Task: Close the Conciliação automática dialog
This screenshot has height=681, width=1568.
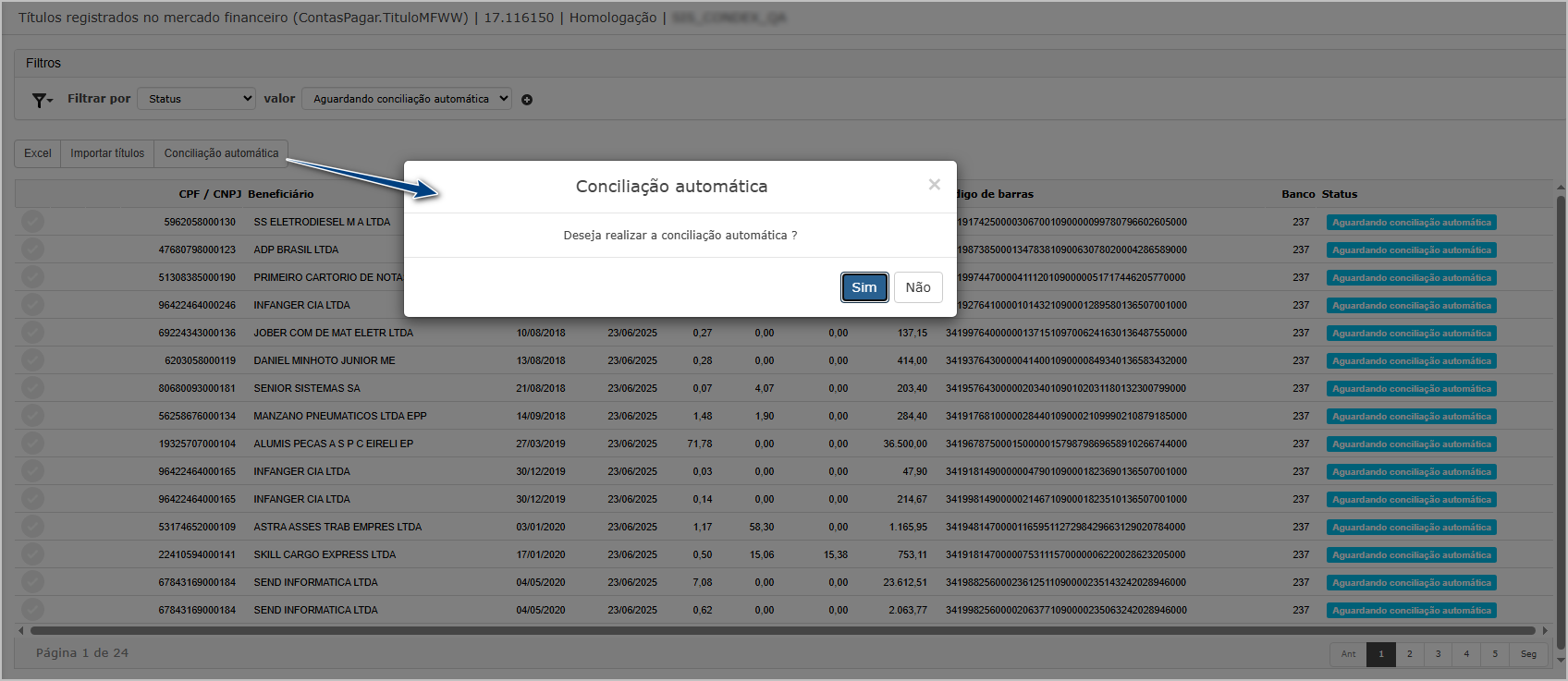Action: [935, 185]
